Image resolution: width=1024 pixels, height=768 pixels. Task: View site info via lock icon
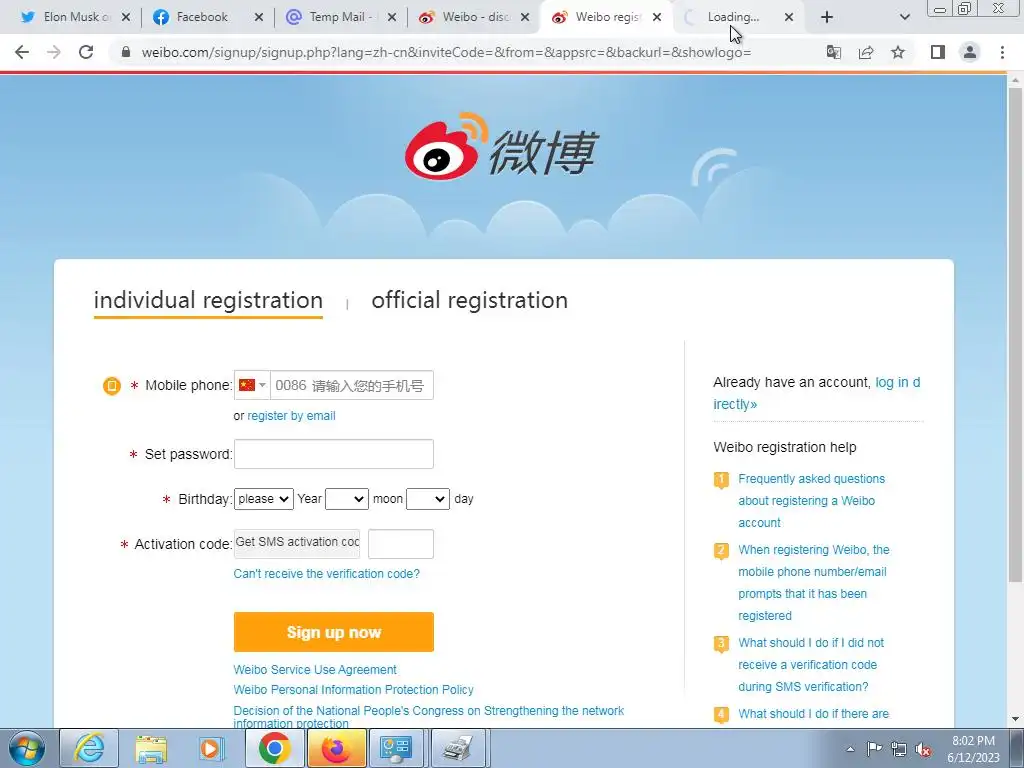tap(126, 52)
